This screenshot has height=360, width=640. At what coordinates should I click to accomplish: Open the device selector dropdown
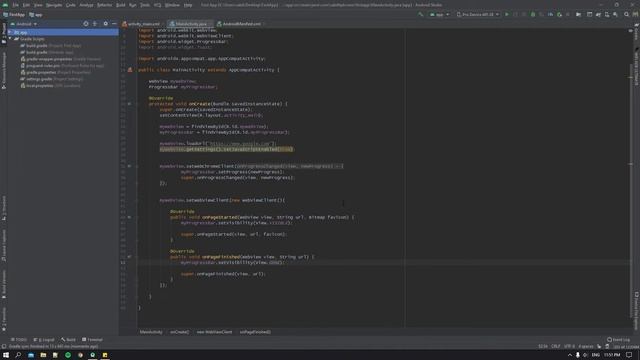[x=478, y=14]
